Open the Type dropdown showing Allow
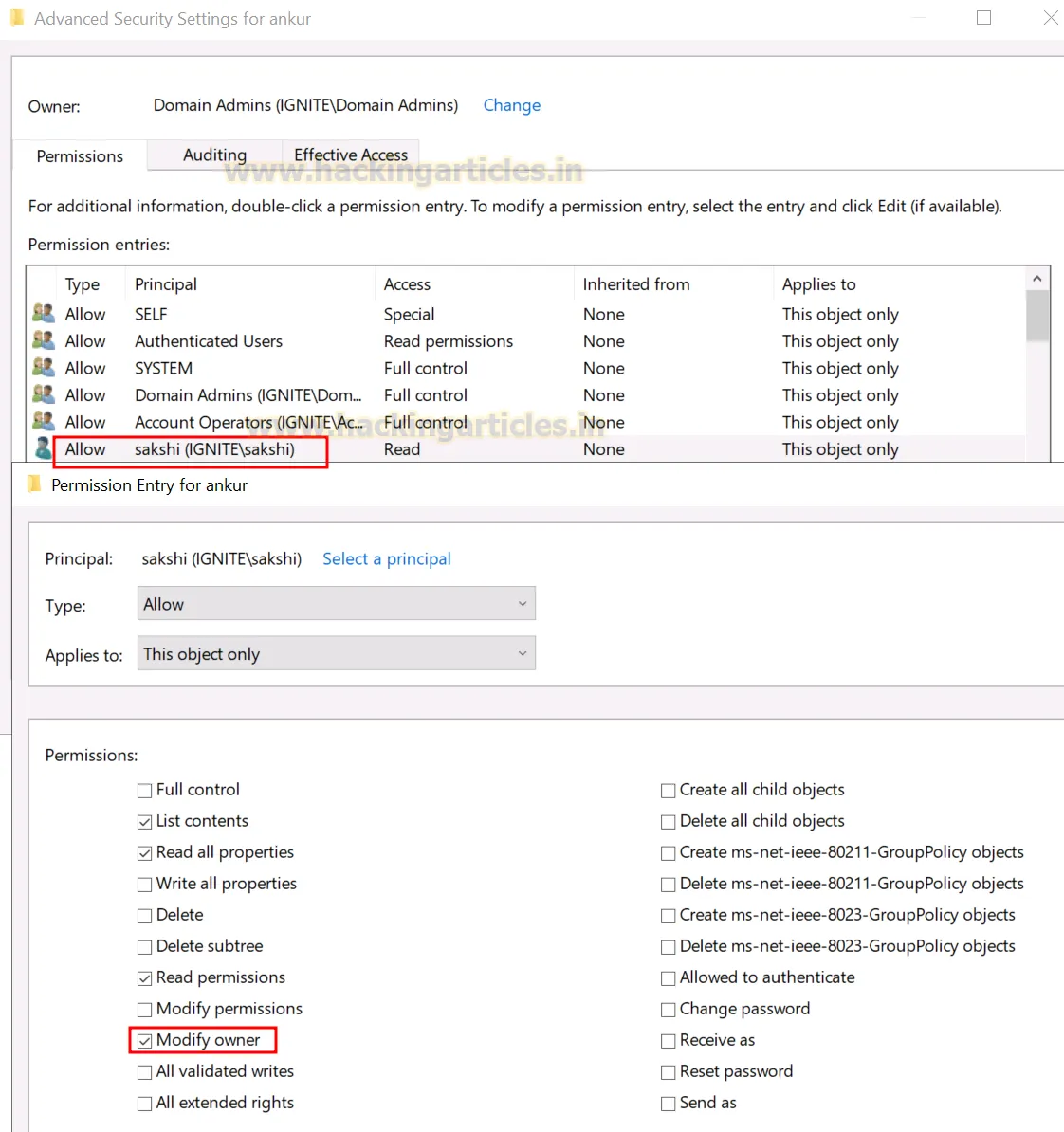This screenshot has height=1132, width=1064. (x=335, y=603)
